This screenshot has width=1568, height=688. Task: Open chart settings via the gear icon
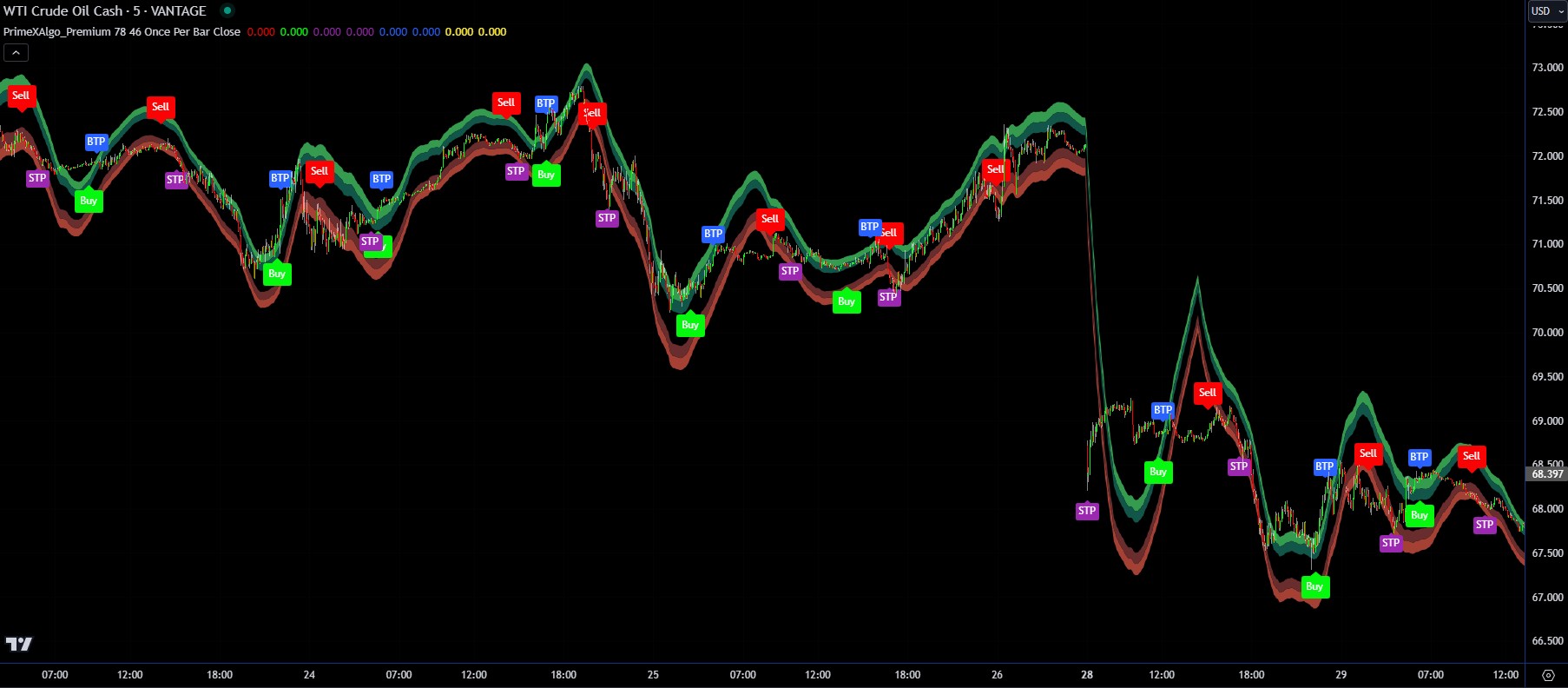click(1548, 675)
